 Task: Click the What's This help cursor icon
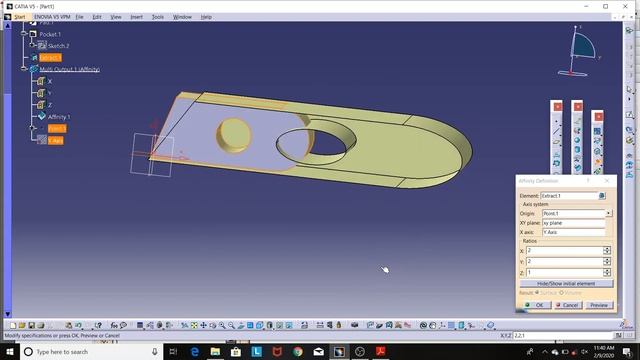point(98,325)
